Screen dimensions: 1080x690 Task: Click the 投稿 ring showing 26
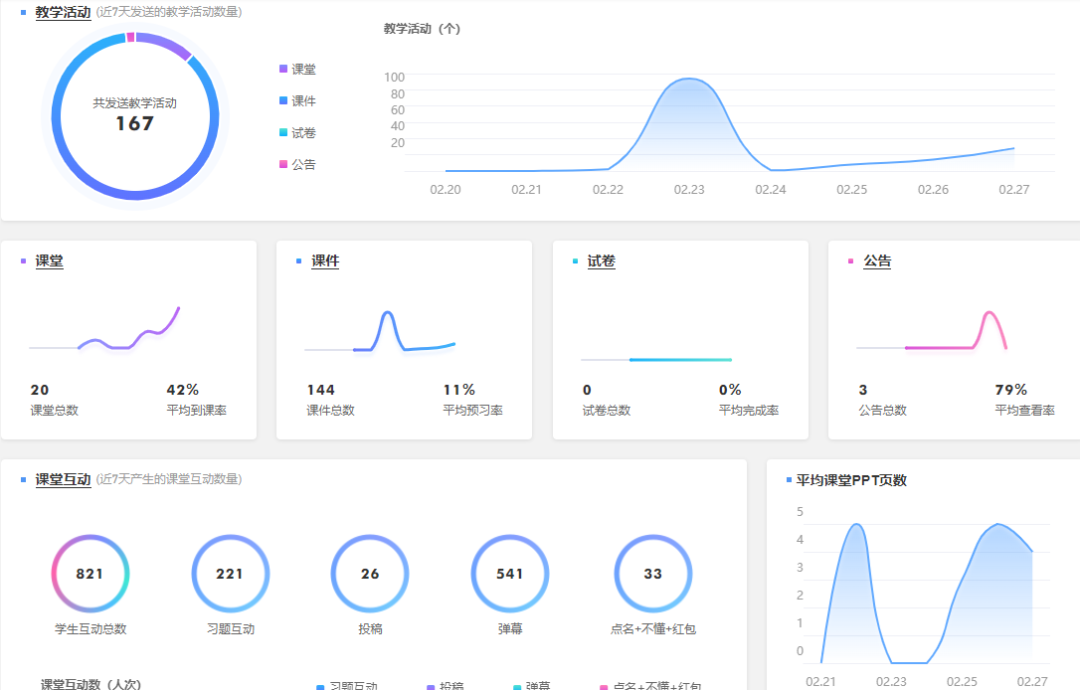[370, 574]
